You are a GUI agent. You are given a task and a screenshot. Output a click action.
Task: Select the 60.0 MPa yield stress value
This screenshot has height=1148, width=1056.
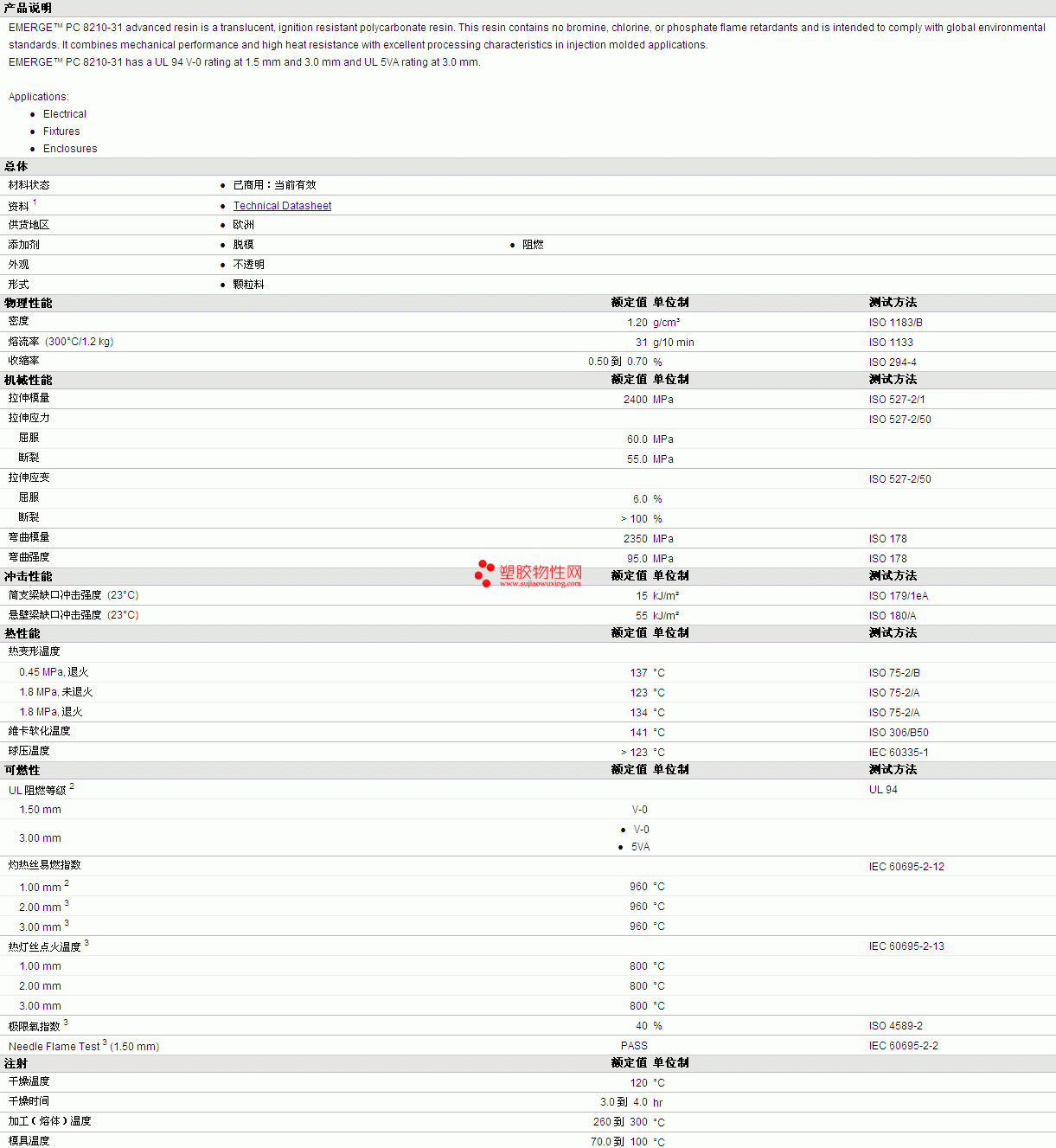point(650,439)
